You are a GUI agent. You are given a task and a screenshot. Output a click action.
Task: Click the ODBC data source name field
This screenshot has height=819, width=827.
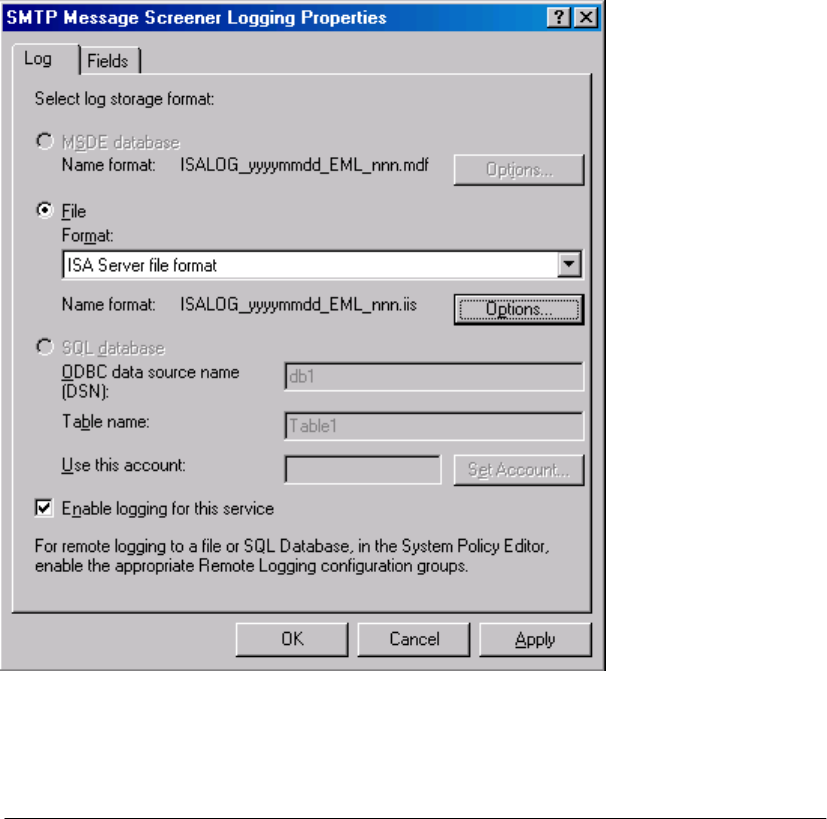point(434,376)
